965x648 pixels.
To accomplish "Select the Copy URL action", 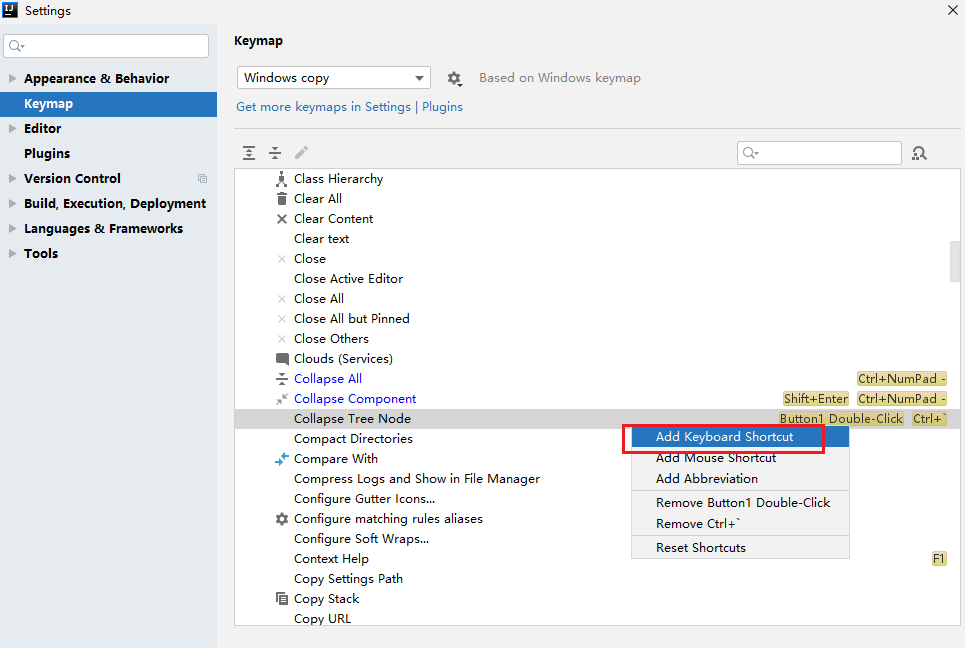I will 322,618.
